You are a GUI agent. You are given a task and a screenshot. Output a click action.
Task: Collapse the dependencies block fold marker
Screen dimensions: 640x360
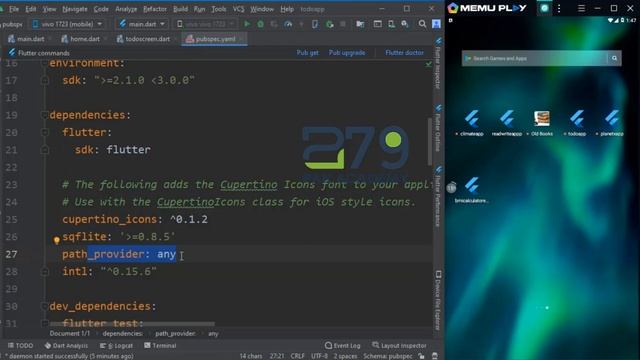pos(44,115)
